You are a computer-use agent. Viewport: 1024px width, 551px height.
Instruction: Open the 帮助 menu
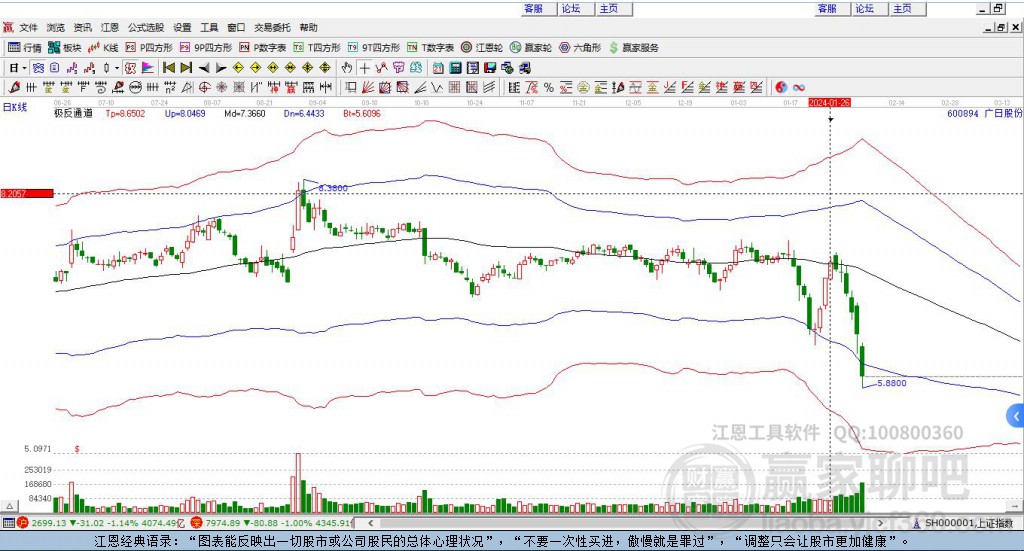click(x=308, y=27)
